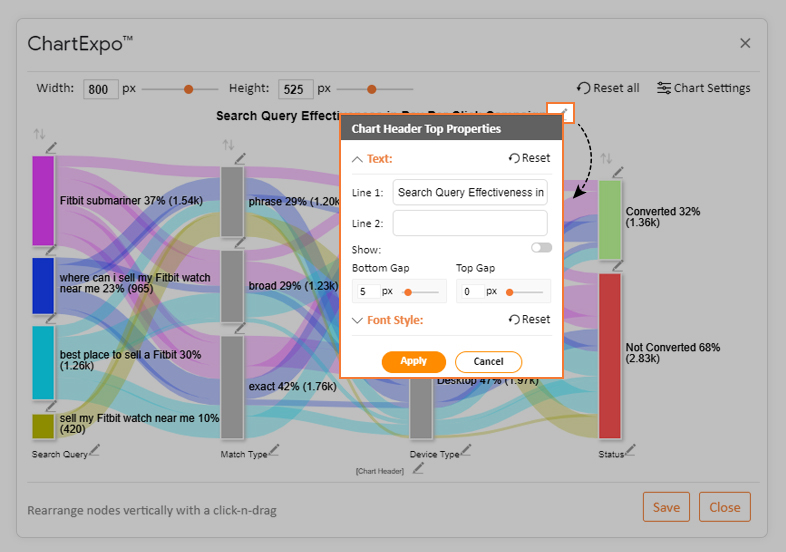
Task: Click the Width slider handle
Action: pos(188,89)
